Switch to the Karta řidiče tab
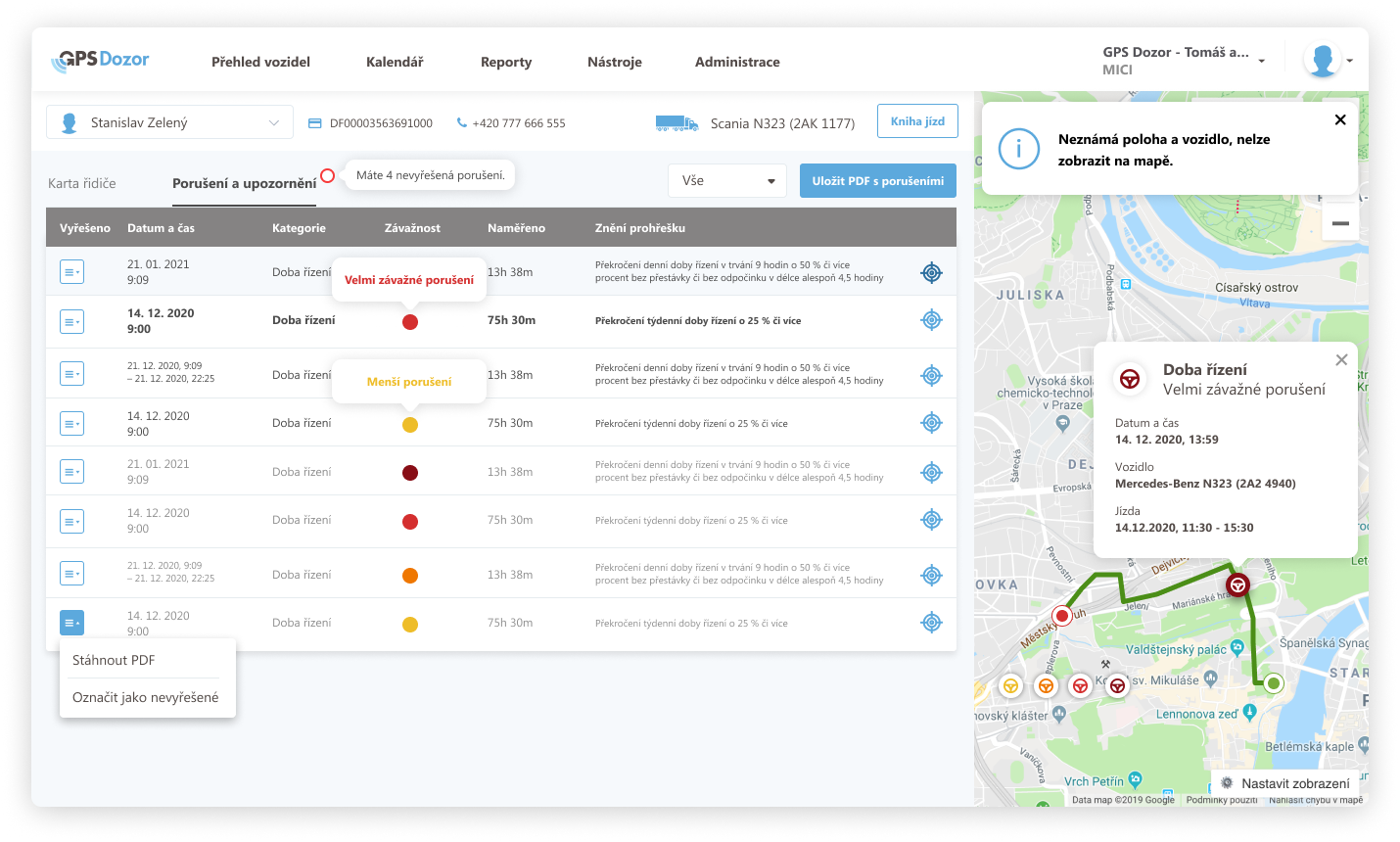 point(82,183)
